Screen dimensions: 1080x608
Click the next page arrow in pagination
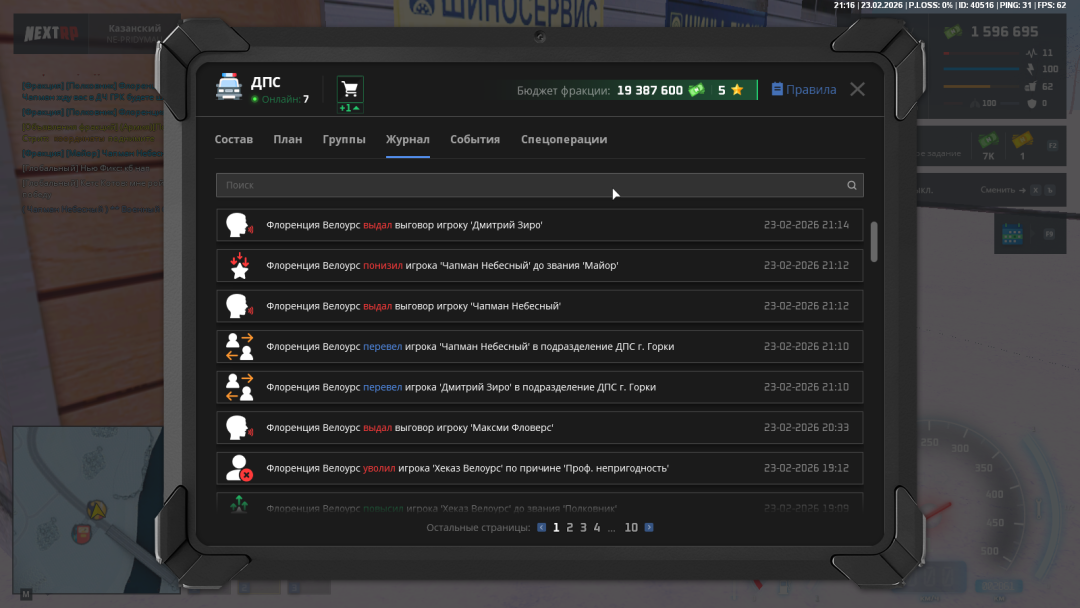point(649,527)
